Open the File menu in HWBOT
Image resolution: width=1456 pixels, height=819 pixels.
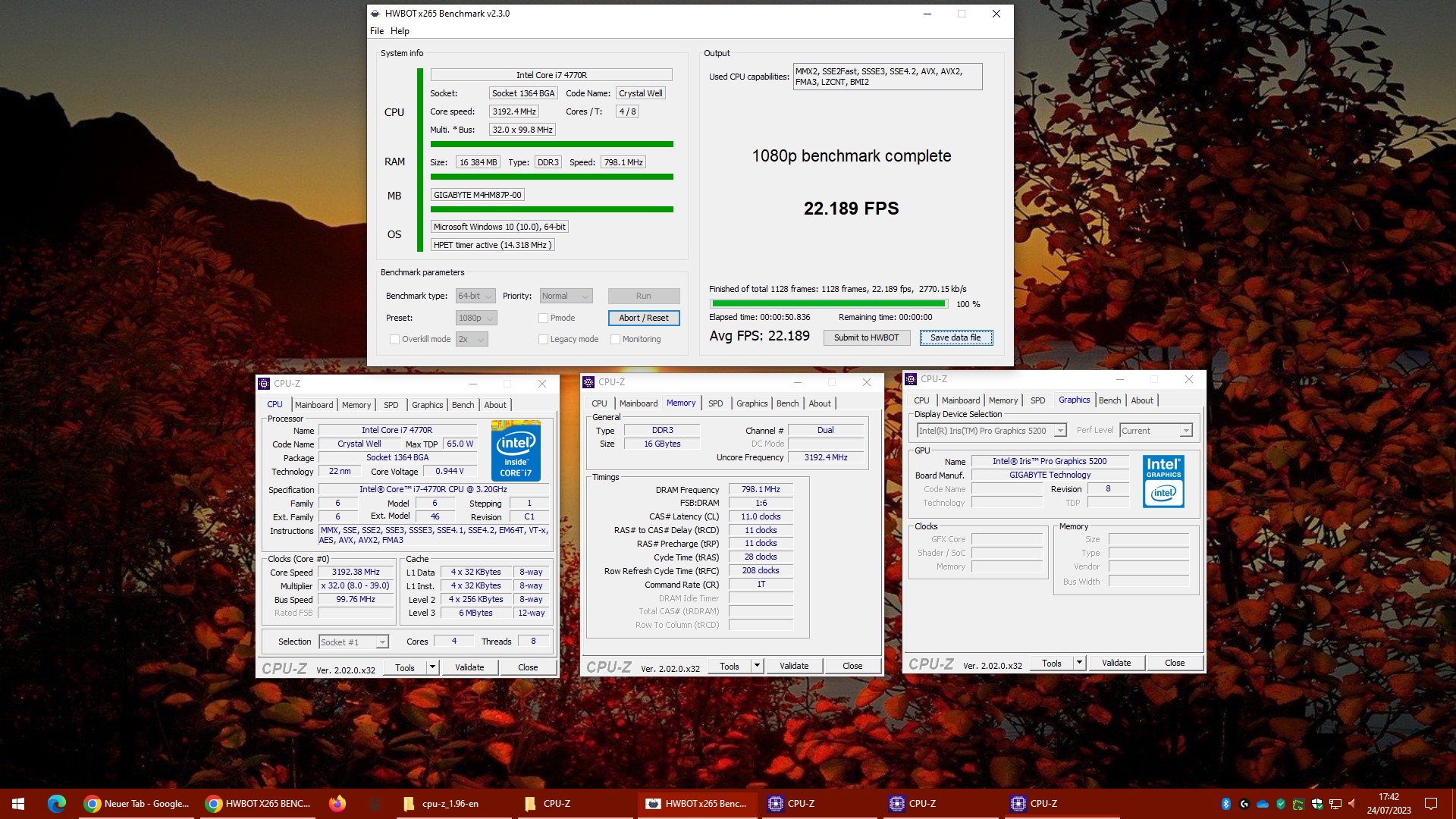coord(377,31)
